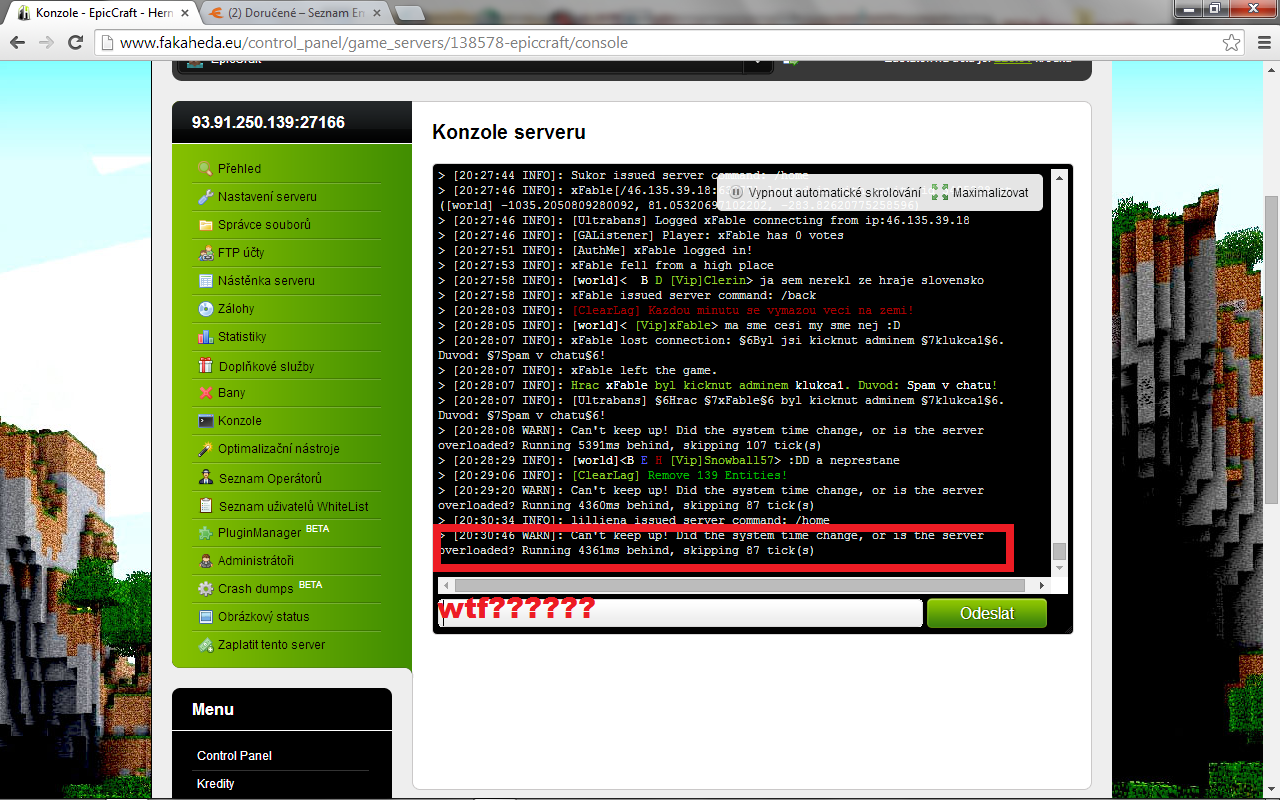Click console vertical scrollbar up arrow
This screenshot has height=800, width=1280.
pyautogui.click(x=1060, y=175)
